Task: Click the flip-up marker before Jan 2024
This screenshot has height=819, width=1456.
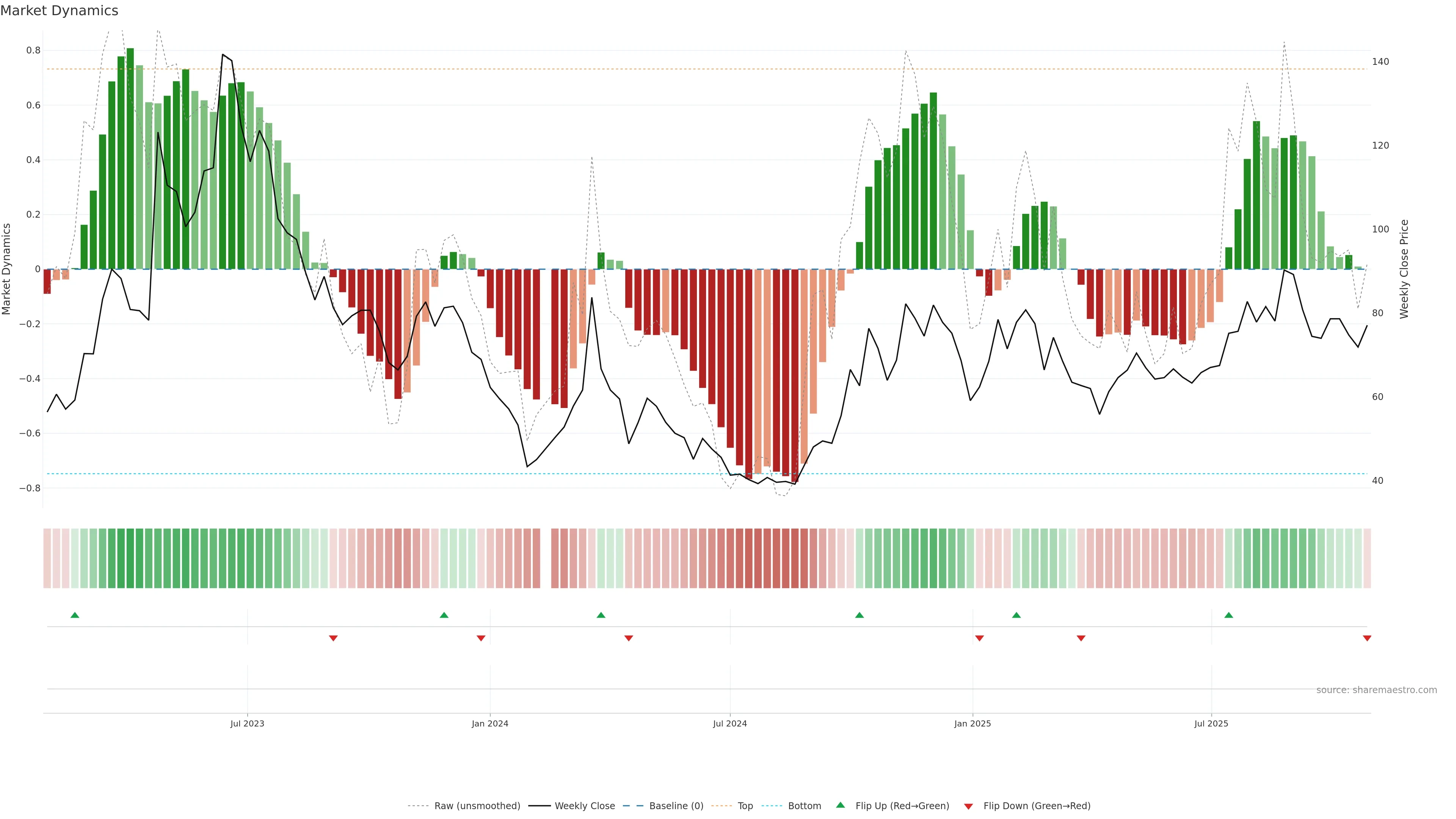Action: (x=444, y=615)
